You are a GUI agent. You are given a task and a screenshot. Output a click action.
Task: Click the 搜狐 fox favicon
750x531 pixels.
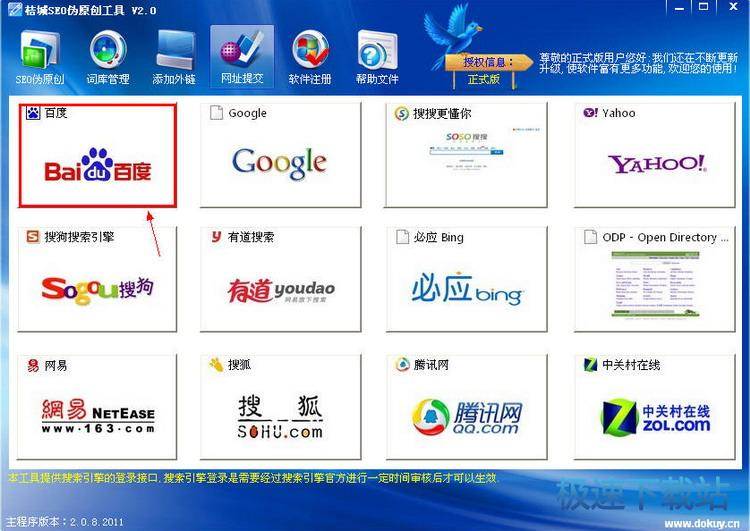coord(216,365)
